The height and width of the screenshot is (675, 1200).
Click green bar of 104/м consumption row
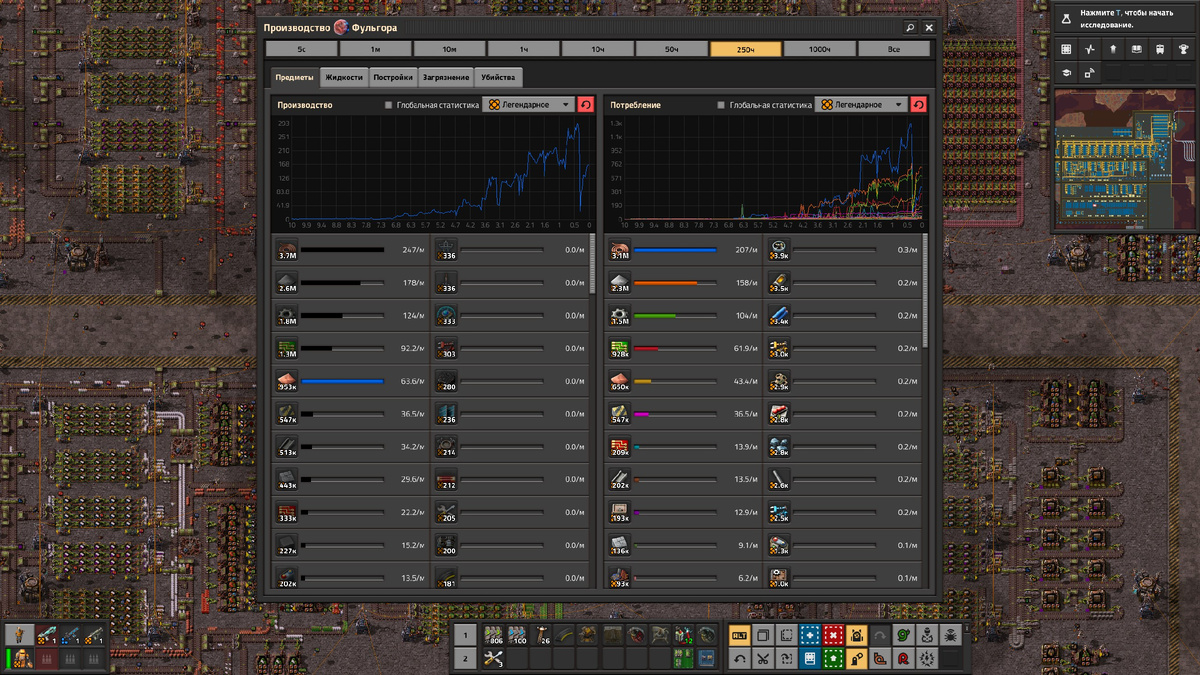655,316
